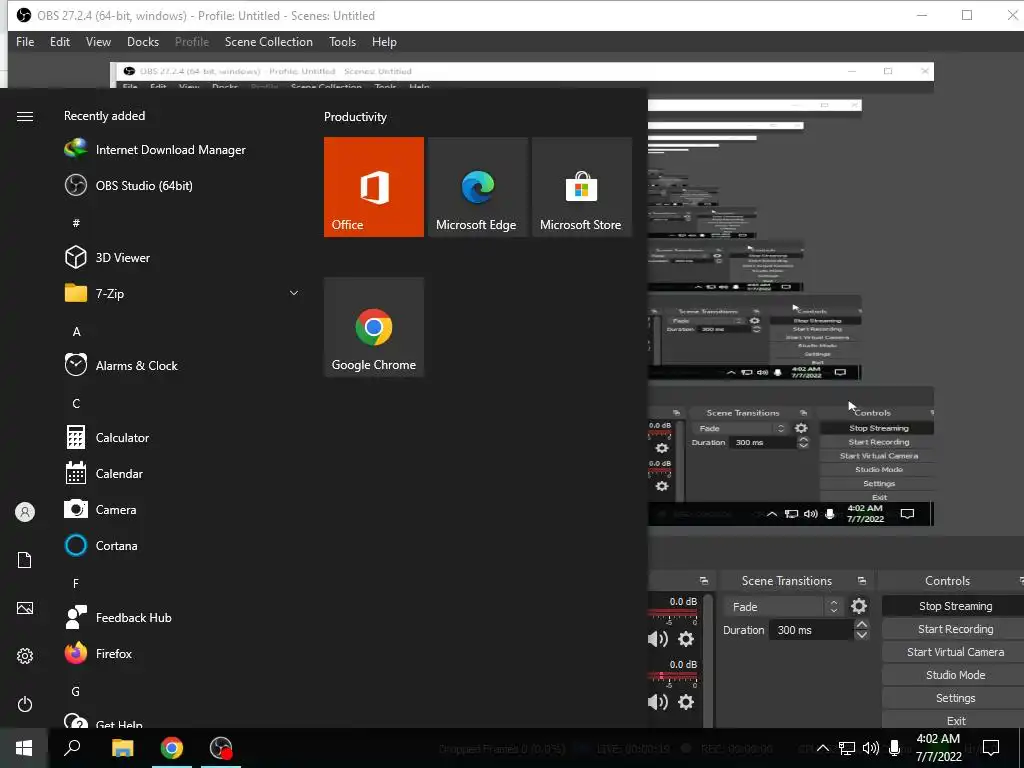Image resolution: width=1024 pixels, height=768 pixels.
Task: Increase transition Duration with up arrow
Action: [861, 624]
